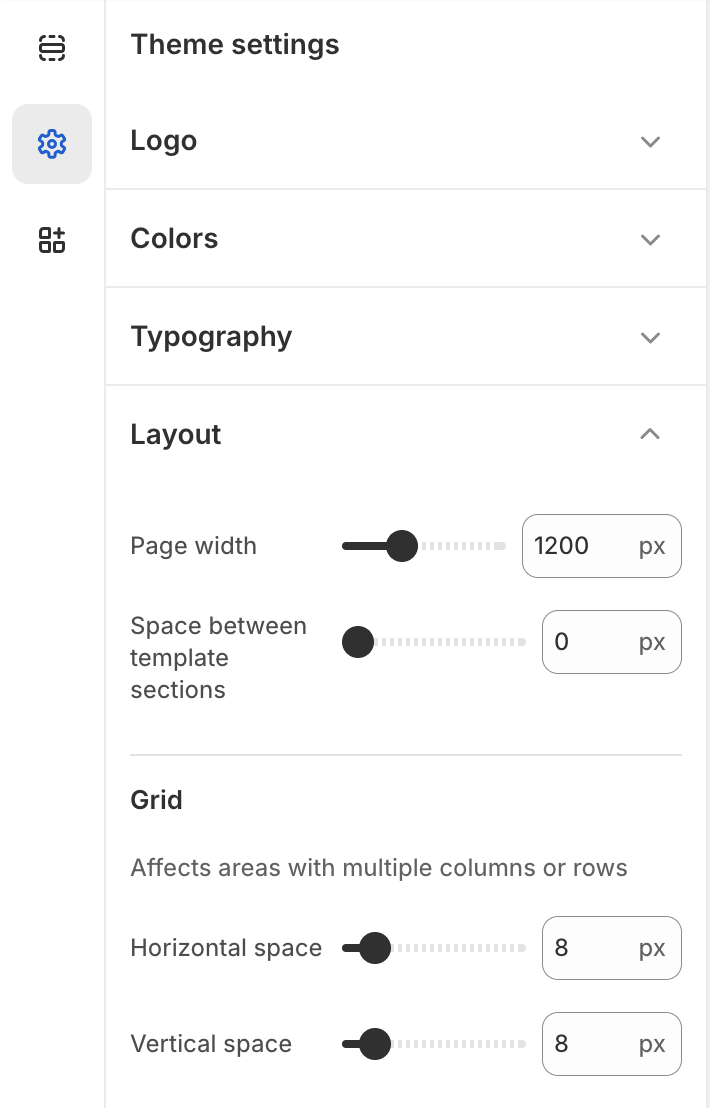Image resolution: width=710 pixels, height=1108 pixels.
Task: Select the Theme settings gear icon
Action: (52, 144)
